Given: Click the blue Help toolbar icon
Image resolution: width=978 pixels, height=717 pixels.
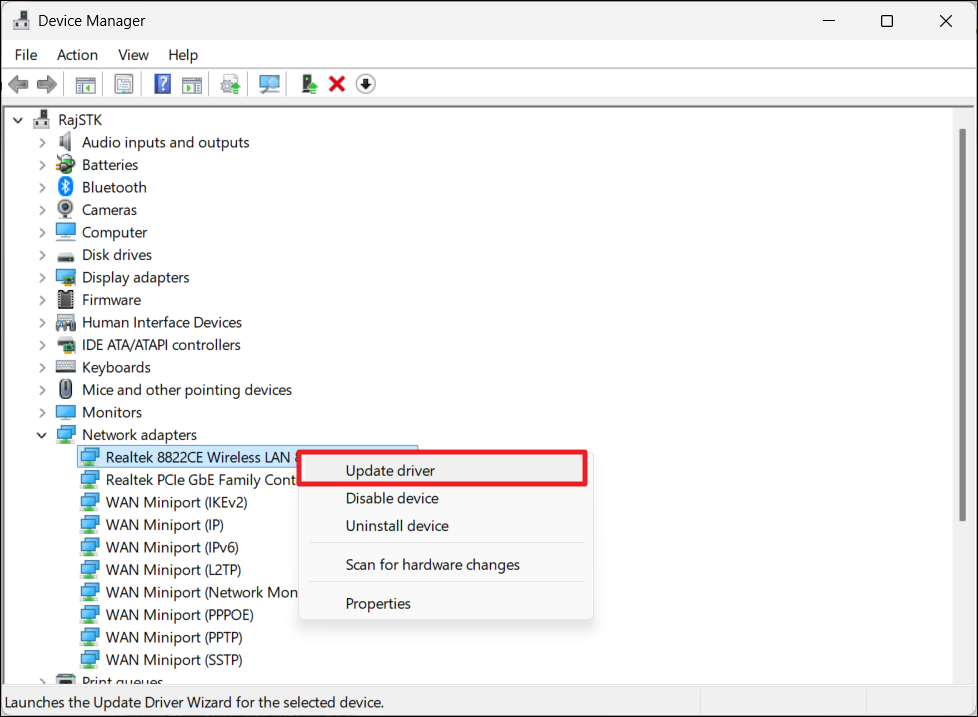Looking at the screenshot, I should 162,84.
